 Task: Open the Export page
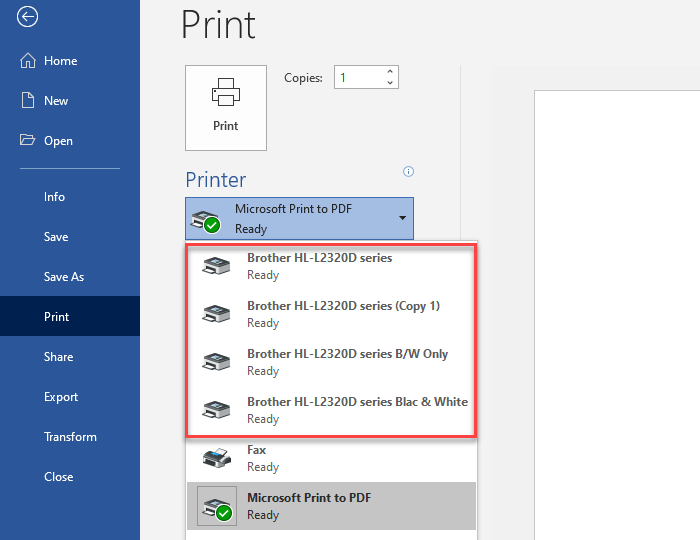coord(70,396)
